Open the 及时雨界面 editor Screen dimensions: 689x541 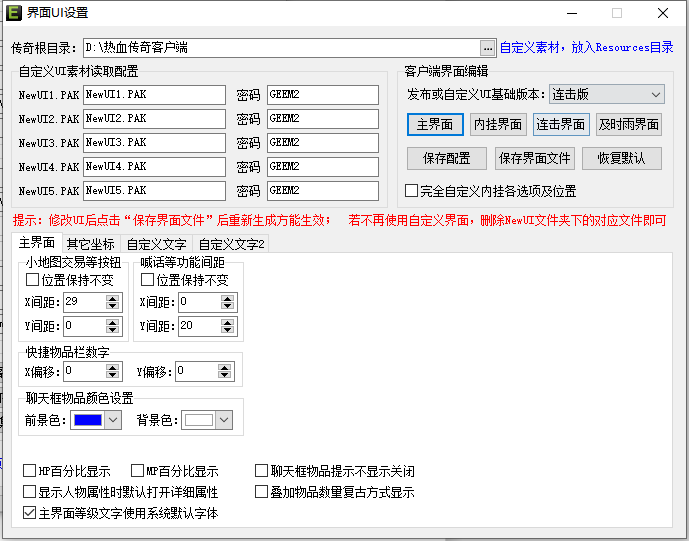click(x=628, y=124)
